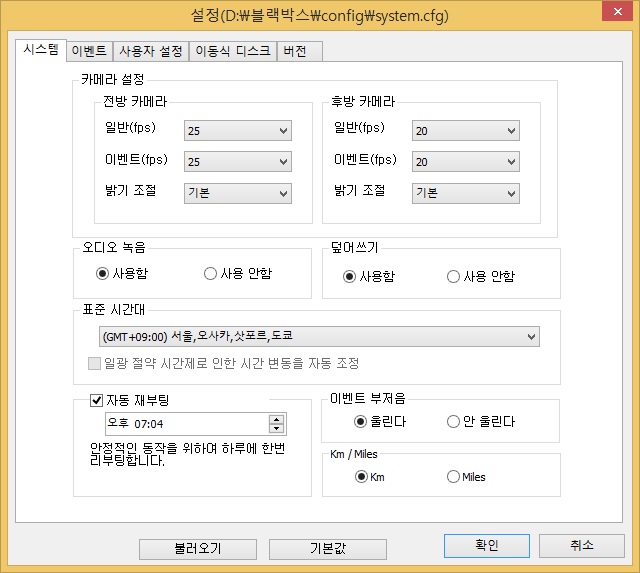
Task: Increase reboot time with up spinner arrow
Action: click(x=278, y=419)
